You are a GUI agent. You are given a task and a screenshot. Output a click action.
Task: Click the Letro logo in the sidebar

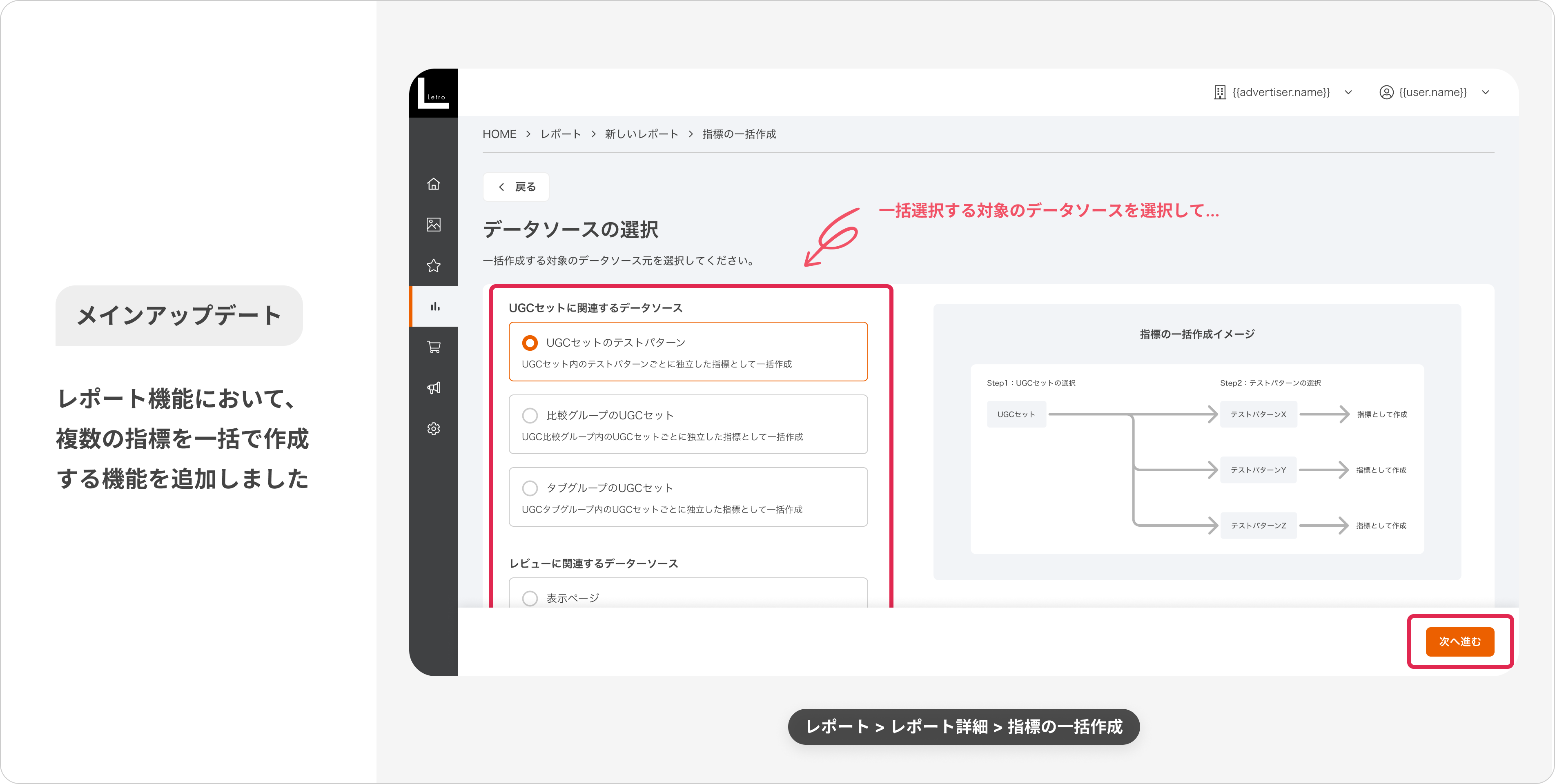click(x=433, y=93)
